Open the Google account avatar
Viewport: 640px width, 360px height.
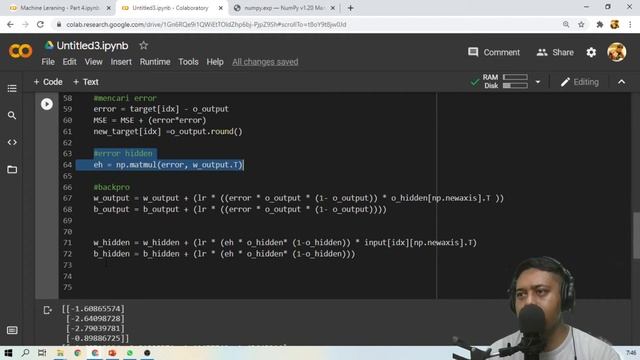click(616, 52)
